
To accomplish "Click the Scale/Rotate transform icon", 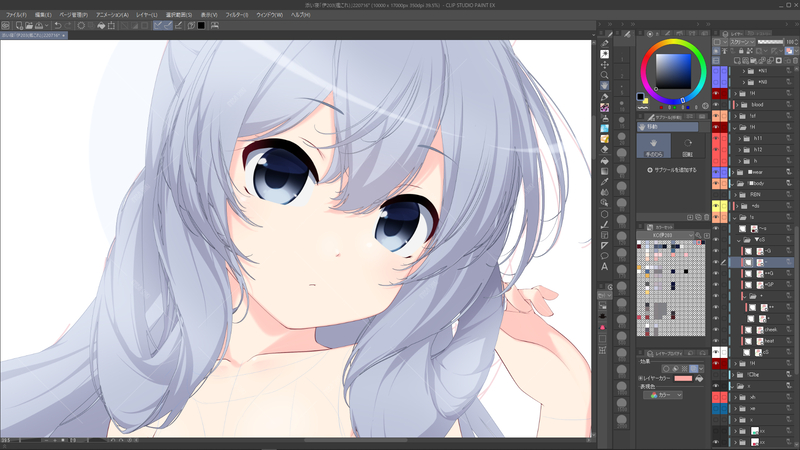I will (111, 25).
